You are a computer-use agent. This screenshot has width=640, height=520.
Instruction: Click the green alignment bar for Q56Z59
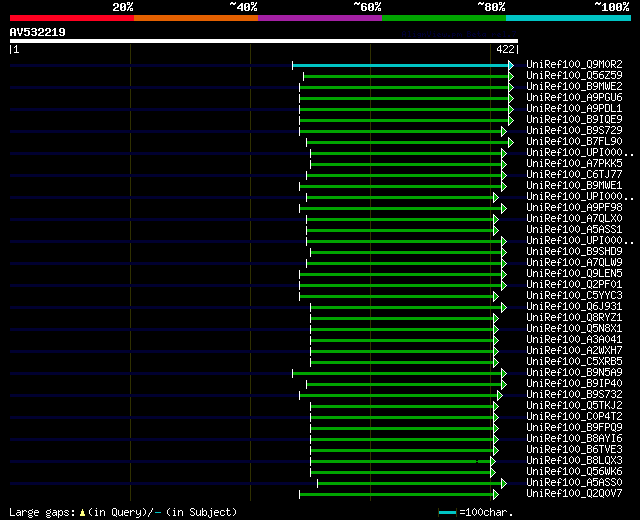(406, 76)
